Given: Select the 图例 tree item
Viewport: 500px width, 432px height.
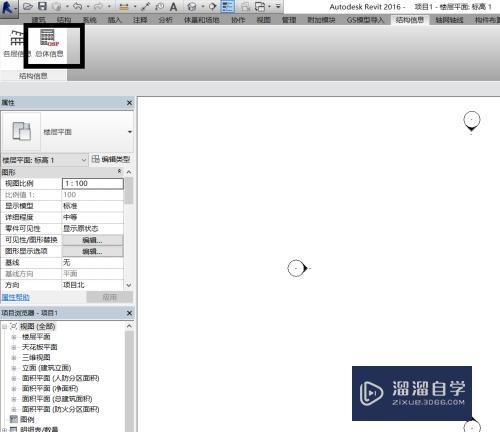Looking at the screenshot, I should pos(27,419).
